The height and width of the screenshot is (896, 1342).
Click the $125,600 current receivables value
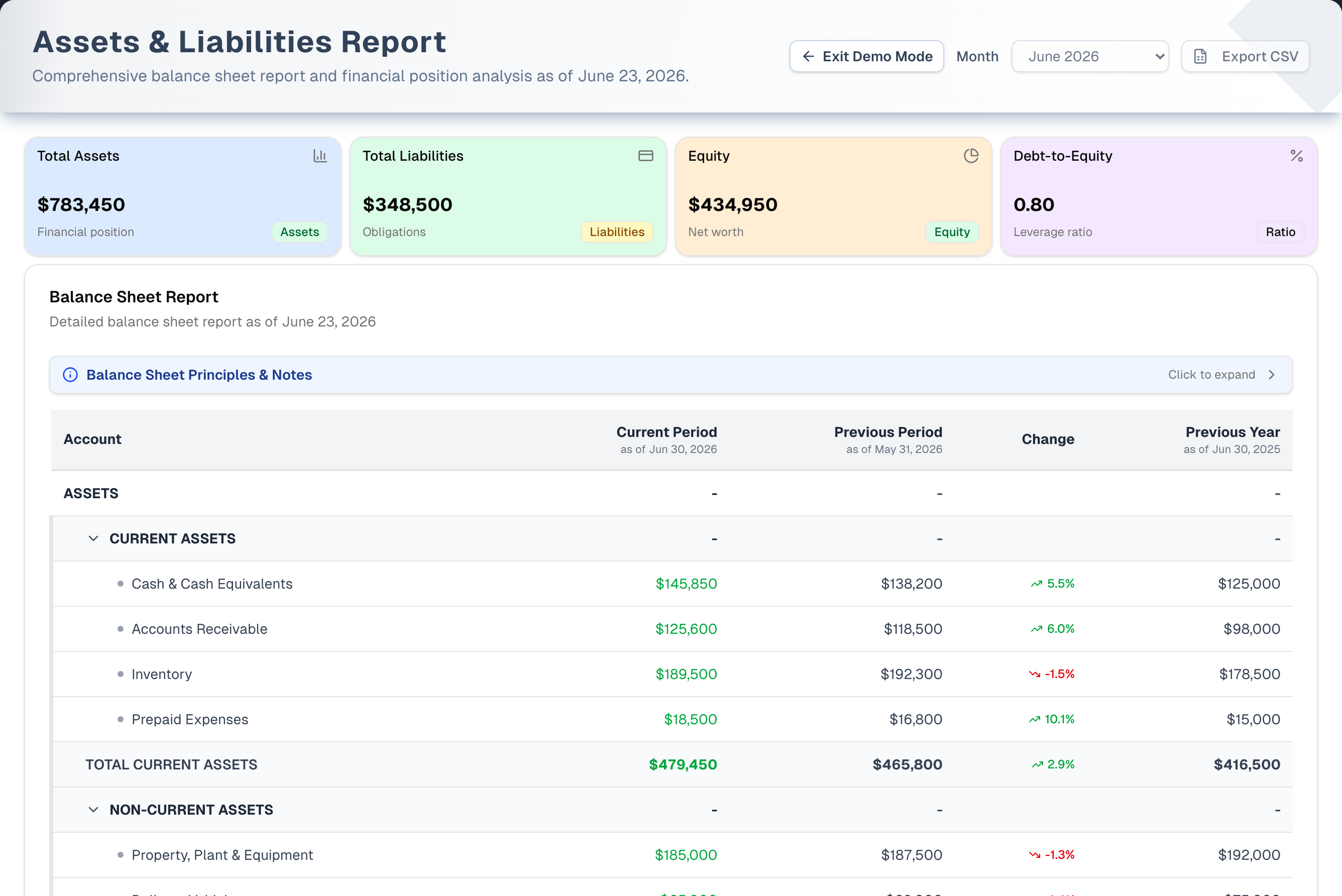[x=686, y=629]
